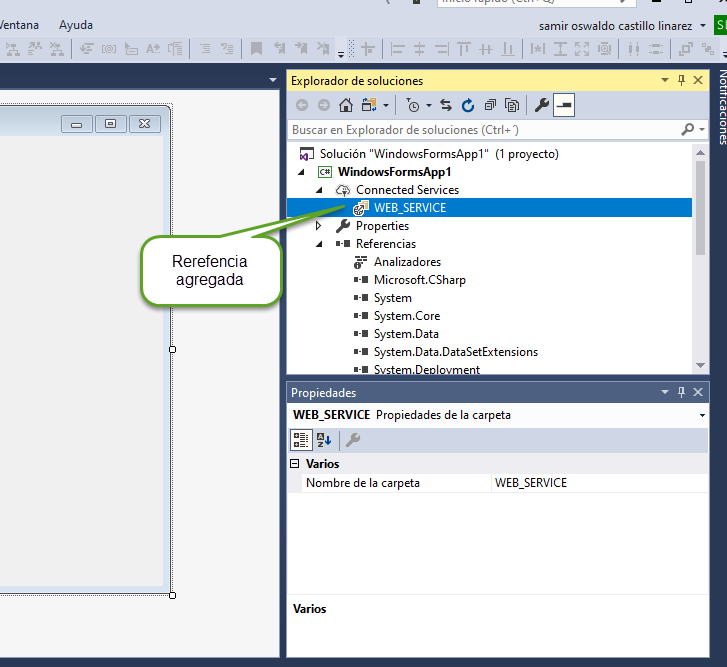Collapse the Varios property category

[x=295, y=464]
